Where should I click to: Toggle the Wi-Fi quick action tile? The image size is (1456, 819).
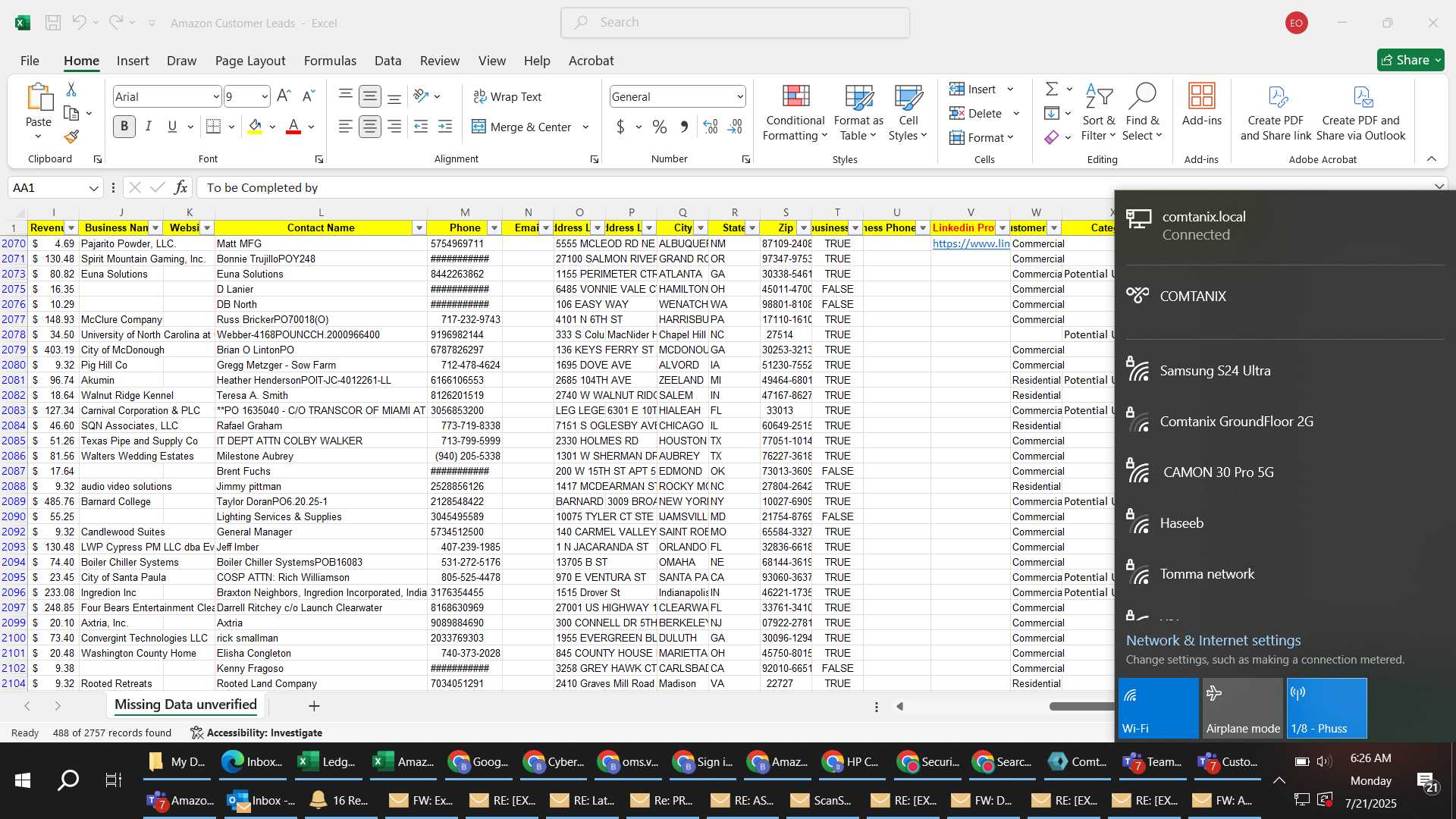(1158, 708)
